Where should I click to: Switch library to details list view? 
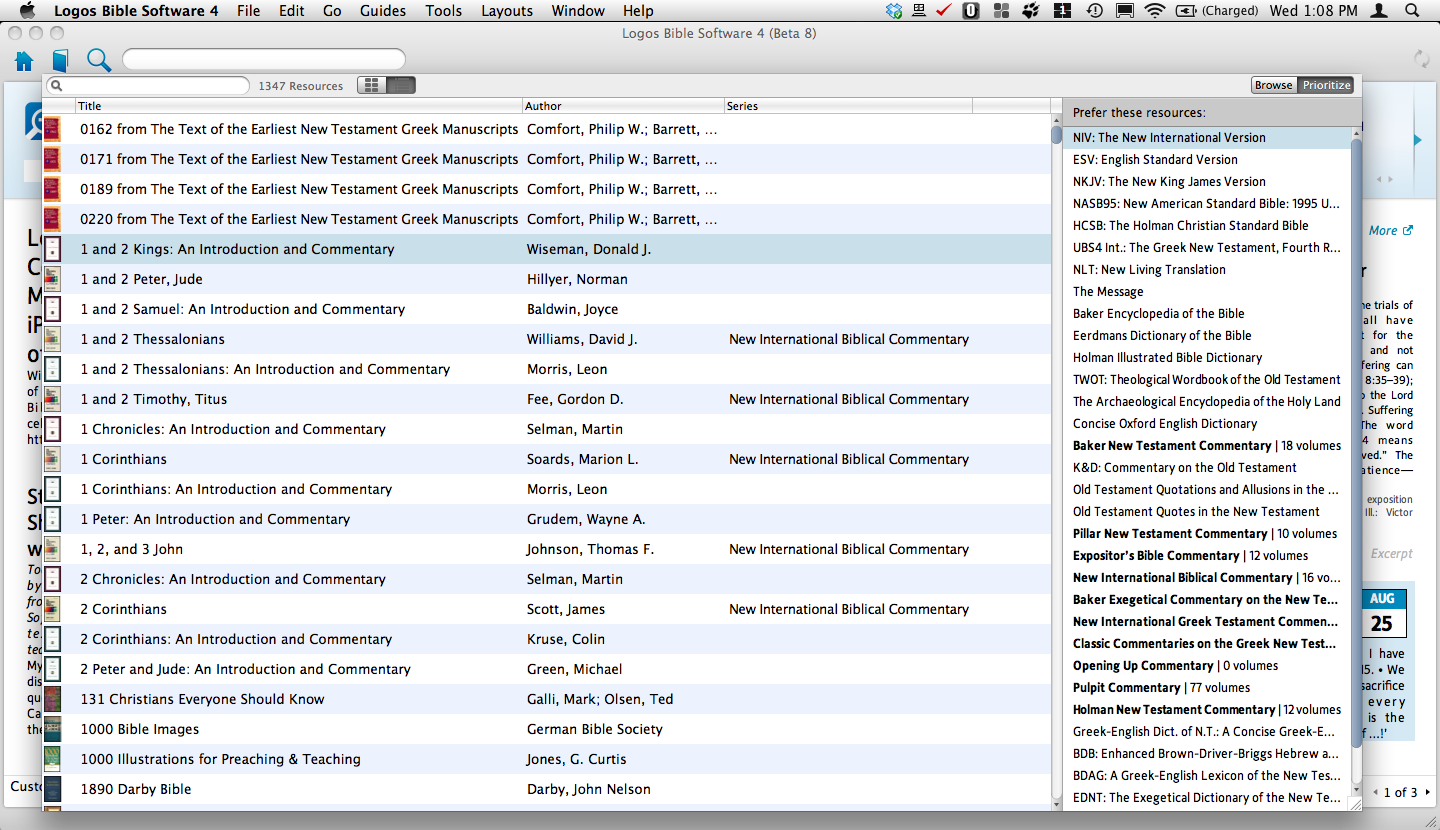401,85
